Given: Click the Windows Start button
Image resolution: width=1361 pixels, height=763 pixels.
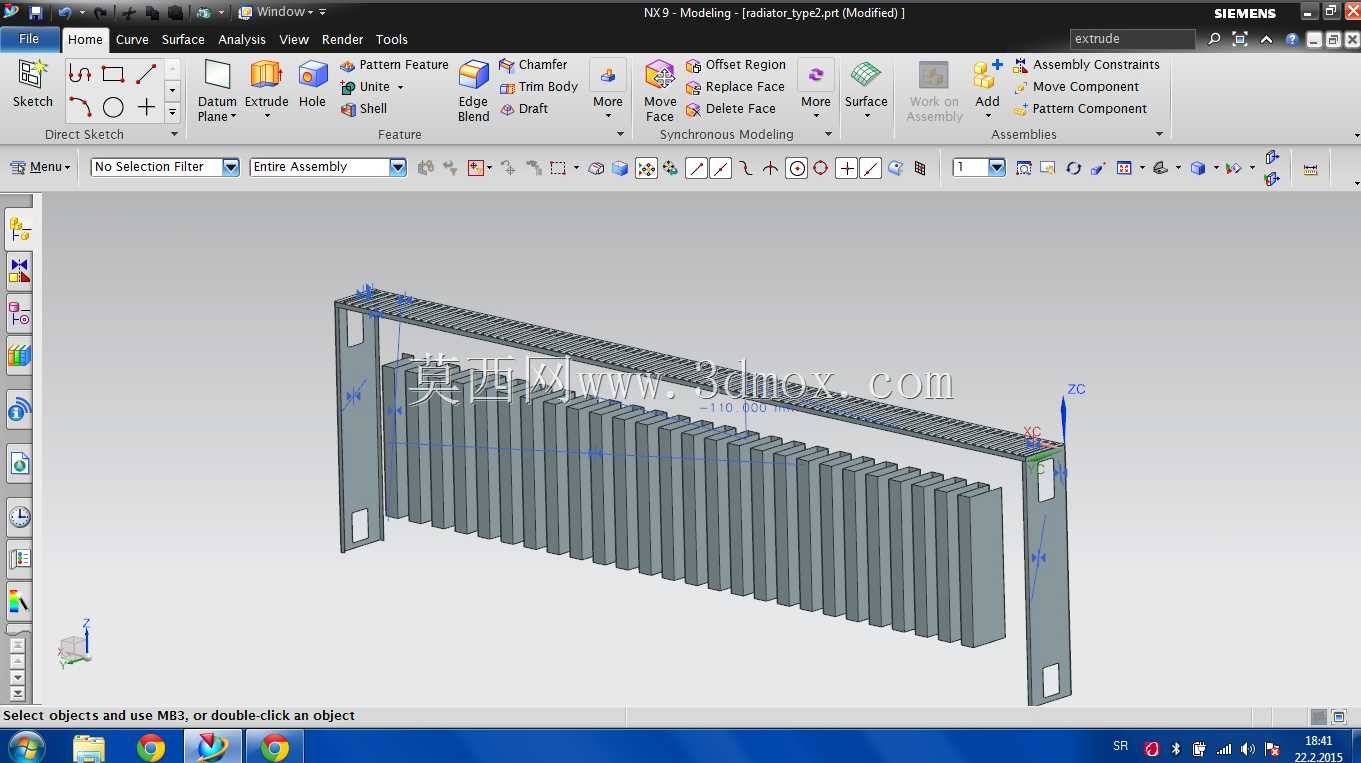Looking at the screenshot, I should (x=26, y=747).
